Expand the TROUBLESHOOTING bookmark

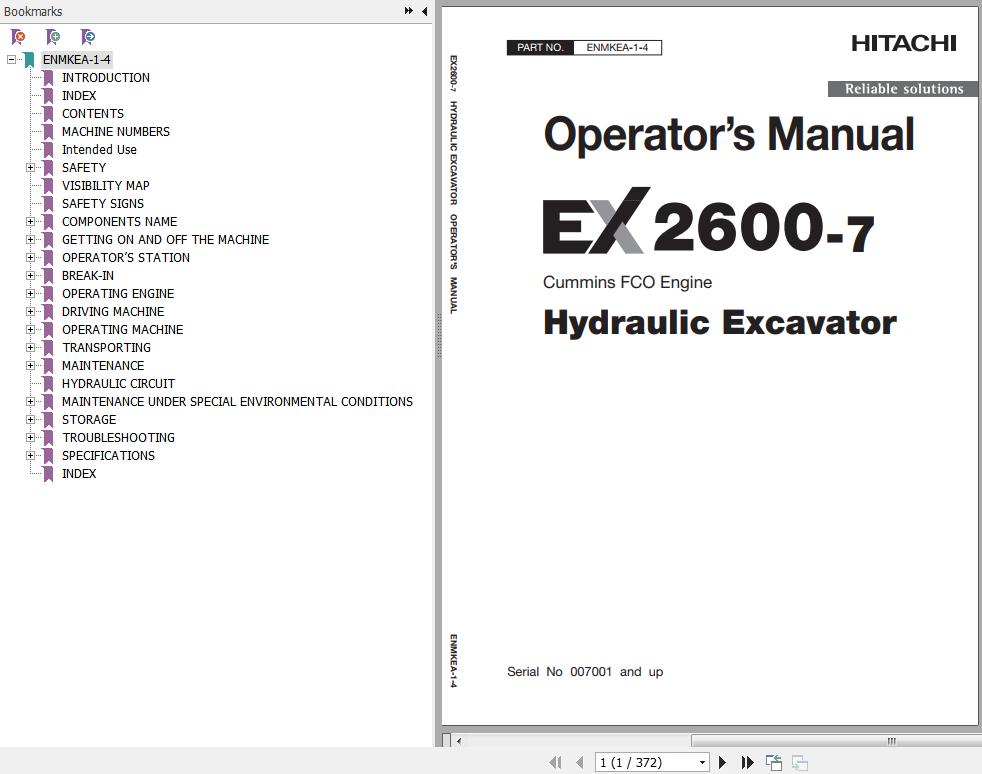[30, 437]
